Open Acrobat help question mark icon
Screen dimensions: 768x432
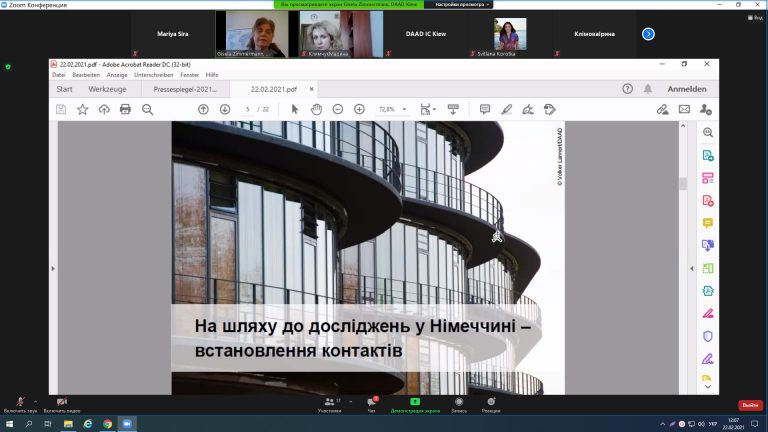coord(627,88)
